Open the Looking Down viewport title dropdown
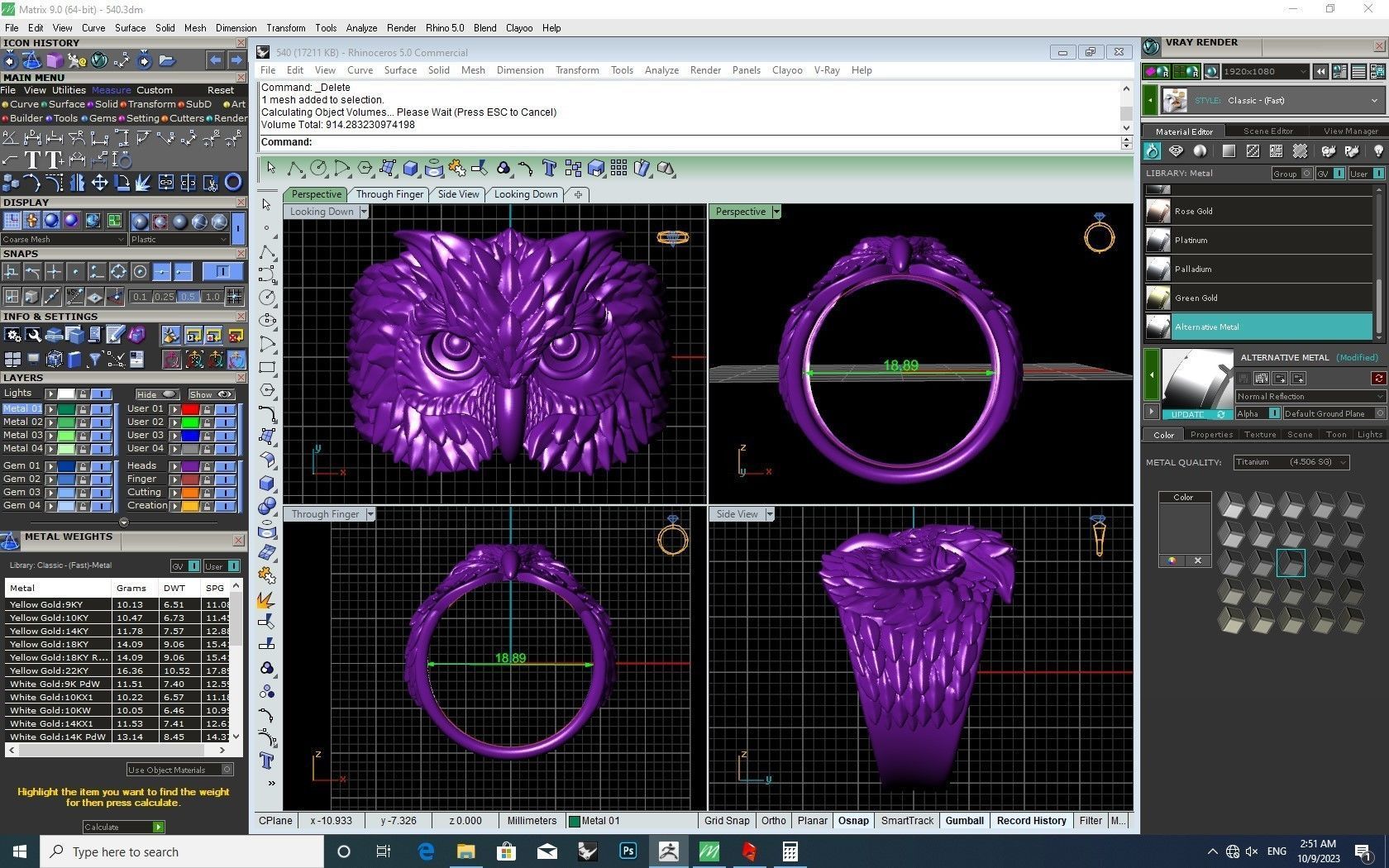Screen dimensions: 1389x868 tap(363, 212)
